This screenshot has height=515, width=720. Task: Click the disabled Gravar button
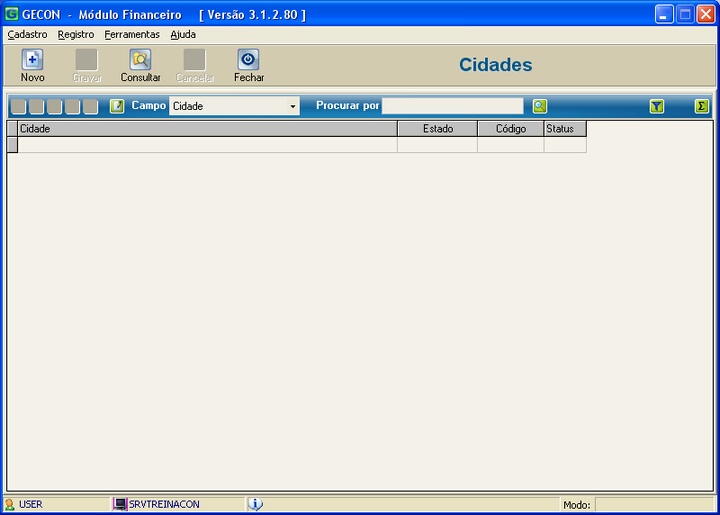point(87,65)
